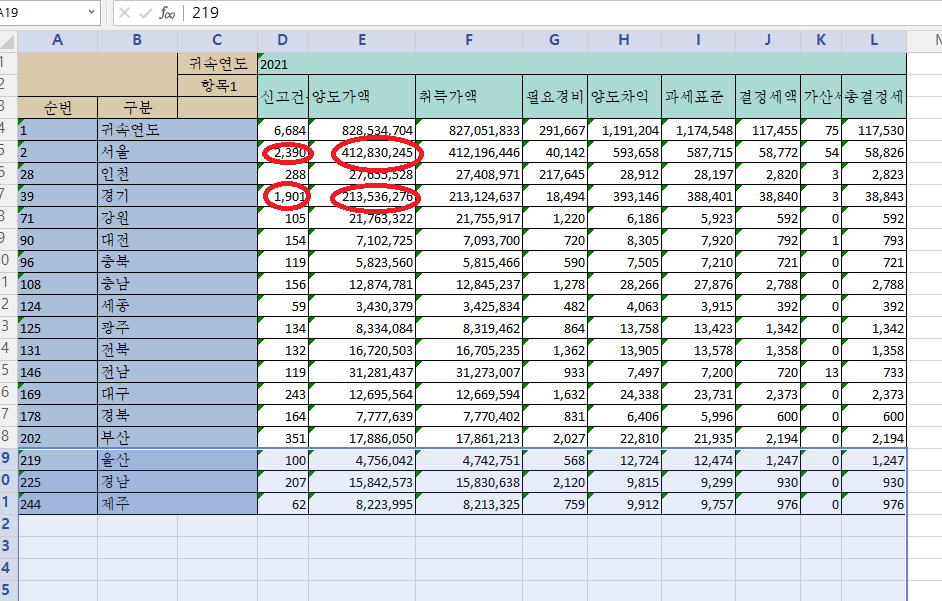Screen dimensions: 942x601
Task: Click the cancel X icon in formula bar
Action: point(124,13)
